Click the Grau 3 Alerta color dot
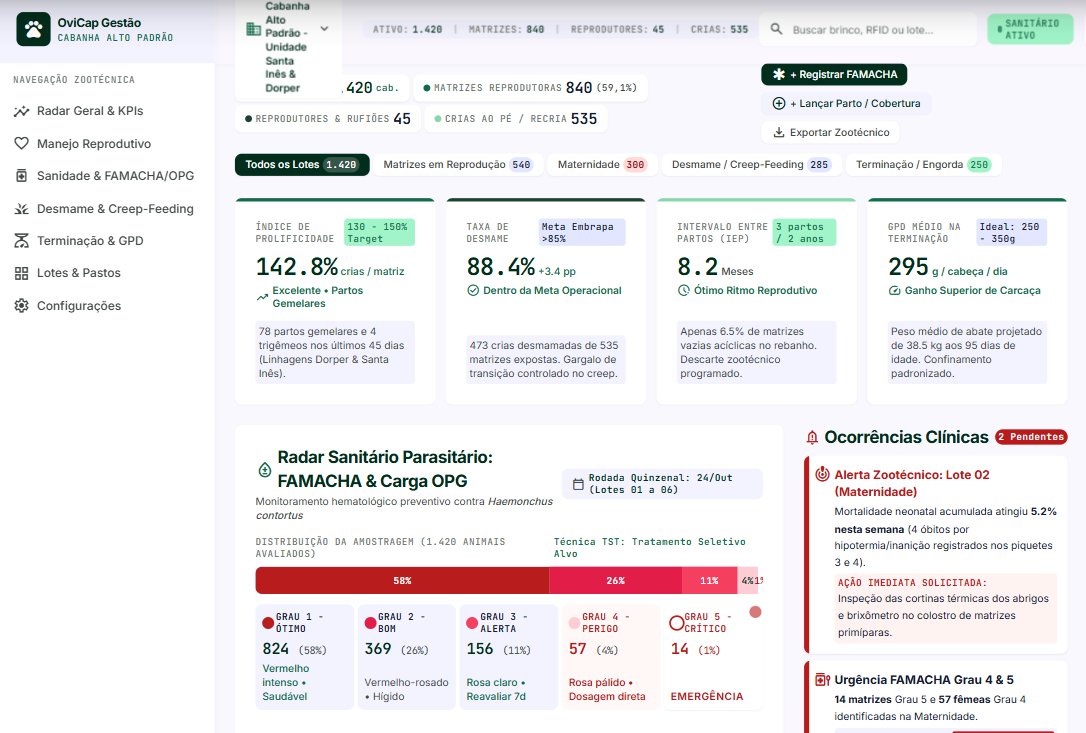The height and width of the screenshot is (733, 1086). 472,623
